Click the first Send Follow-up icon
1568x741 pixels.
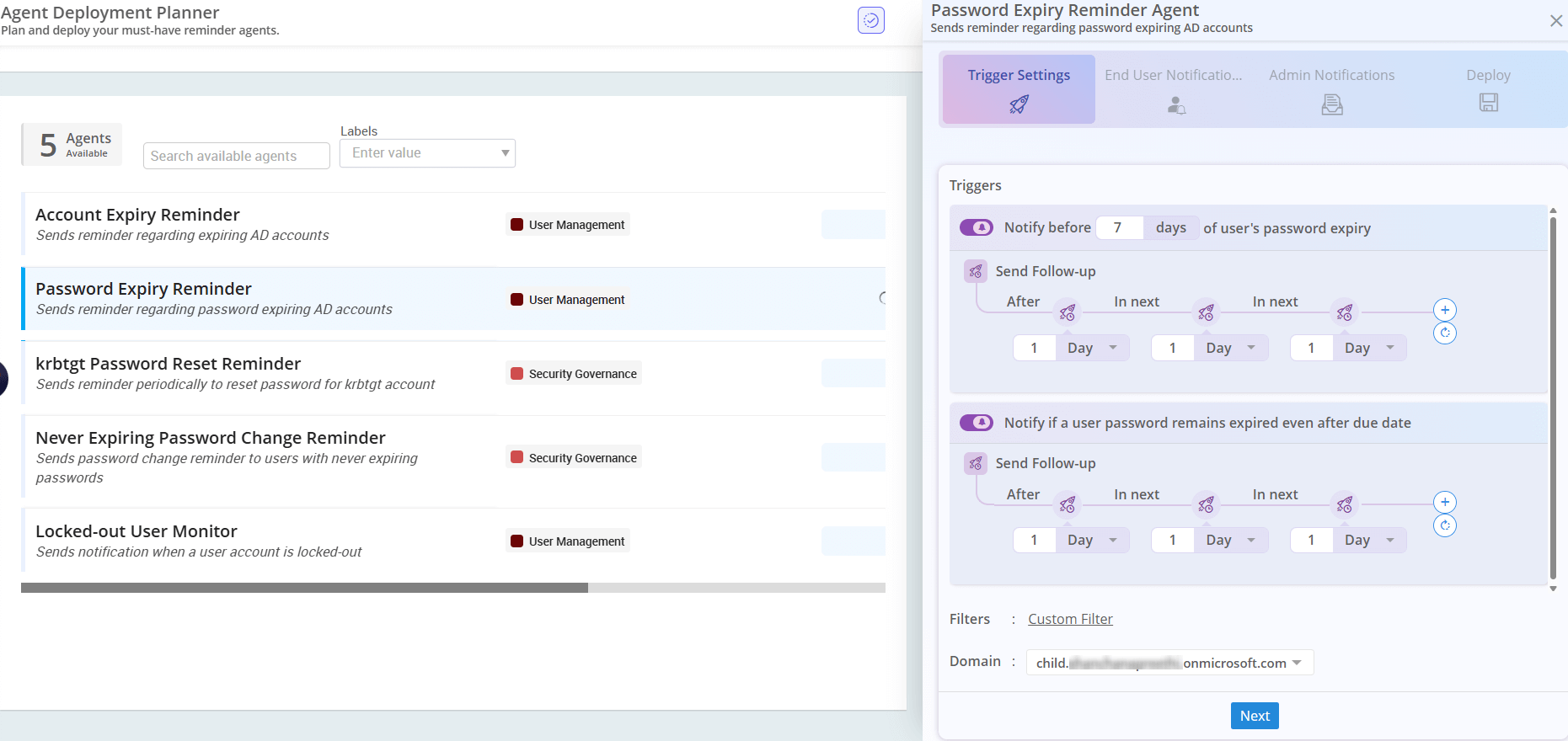click(976, 271)
